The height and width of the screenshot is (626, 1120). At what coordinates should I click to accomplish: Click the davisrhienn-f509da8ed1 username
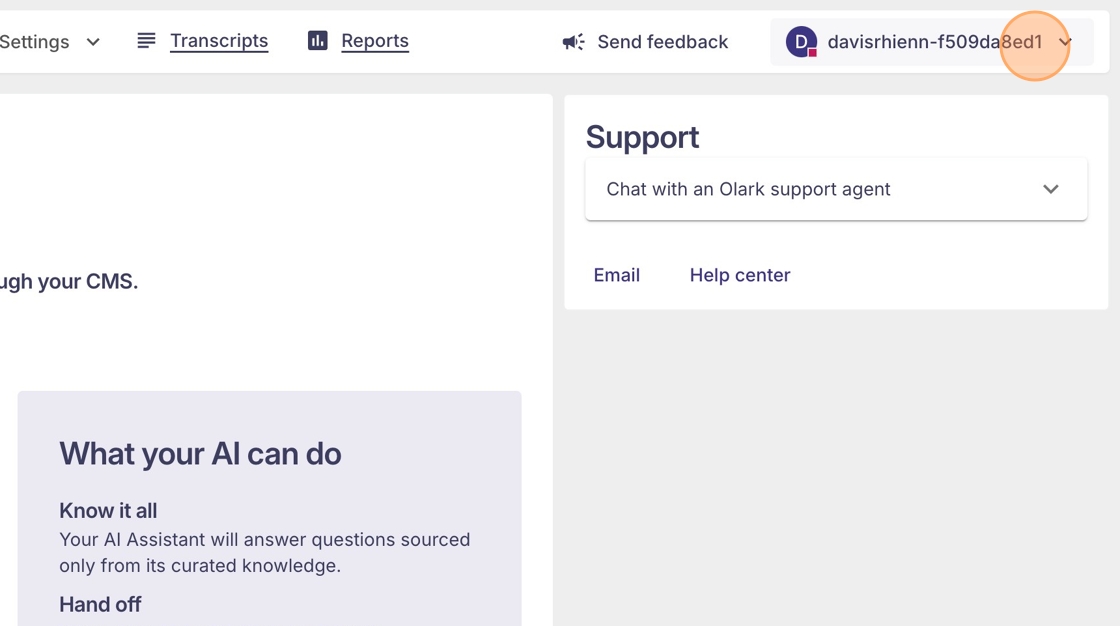click(x=934, y=42)
